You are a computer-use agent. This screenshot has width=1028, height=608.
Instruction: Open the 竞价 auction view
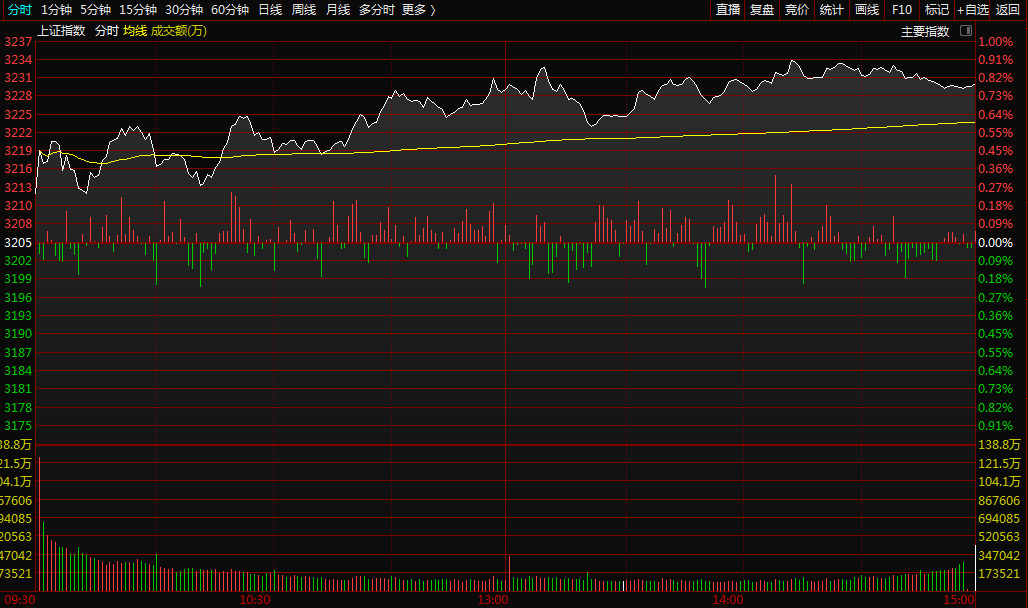tap(797, 9)
